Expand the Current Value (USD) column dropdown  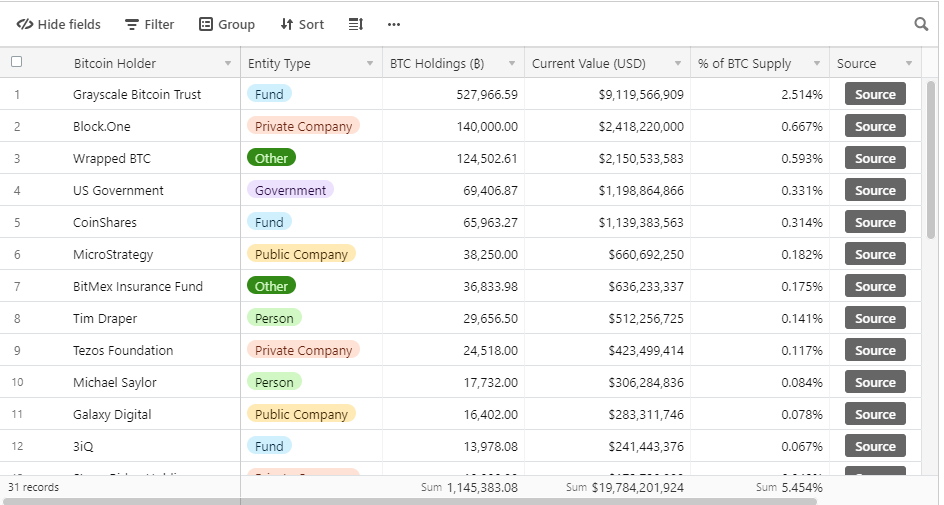click(x=678, y=63)
